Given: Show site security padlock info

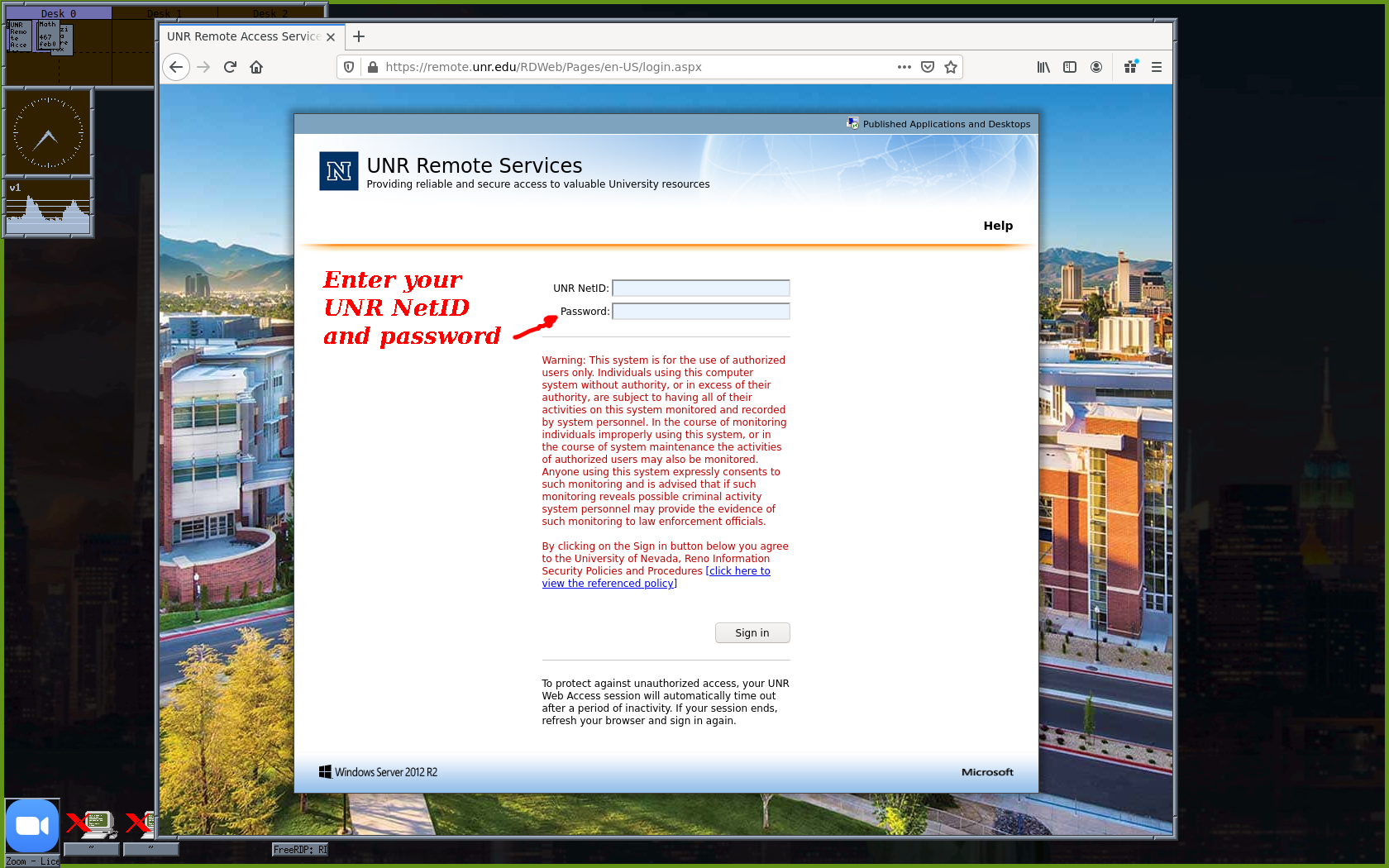Looking at the screenshot, I should click(373, 67).
